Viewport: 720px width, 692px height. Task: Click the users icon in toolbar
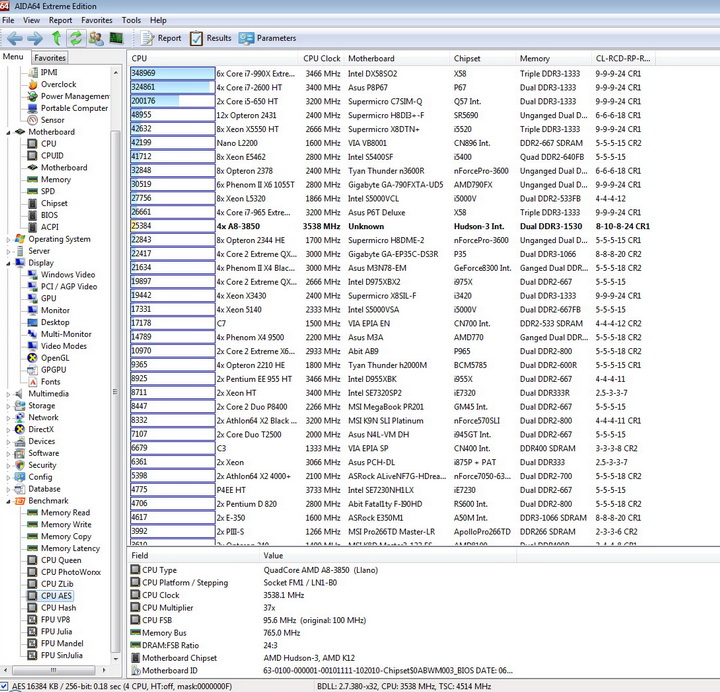click(96, 38)
